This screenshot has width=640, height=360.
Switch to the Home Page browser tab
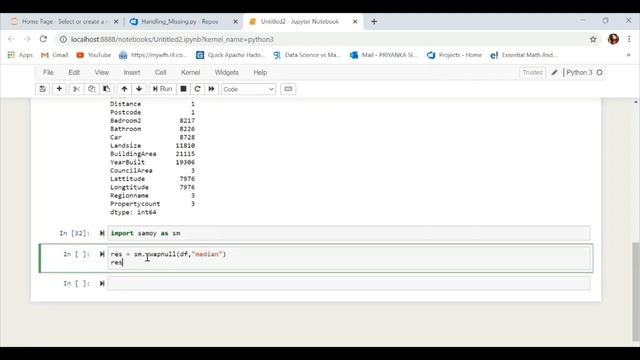[63, 22]
